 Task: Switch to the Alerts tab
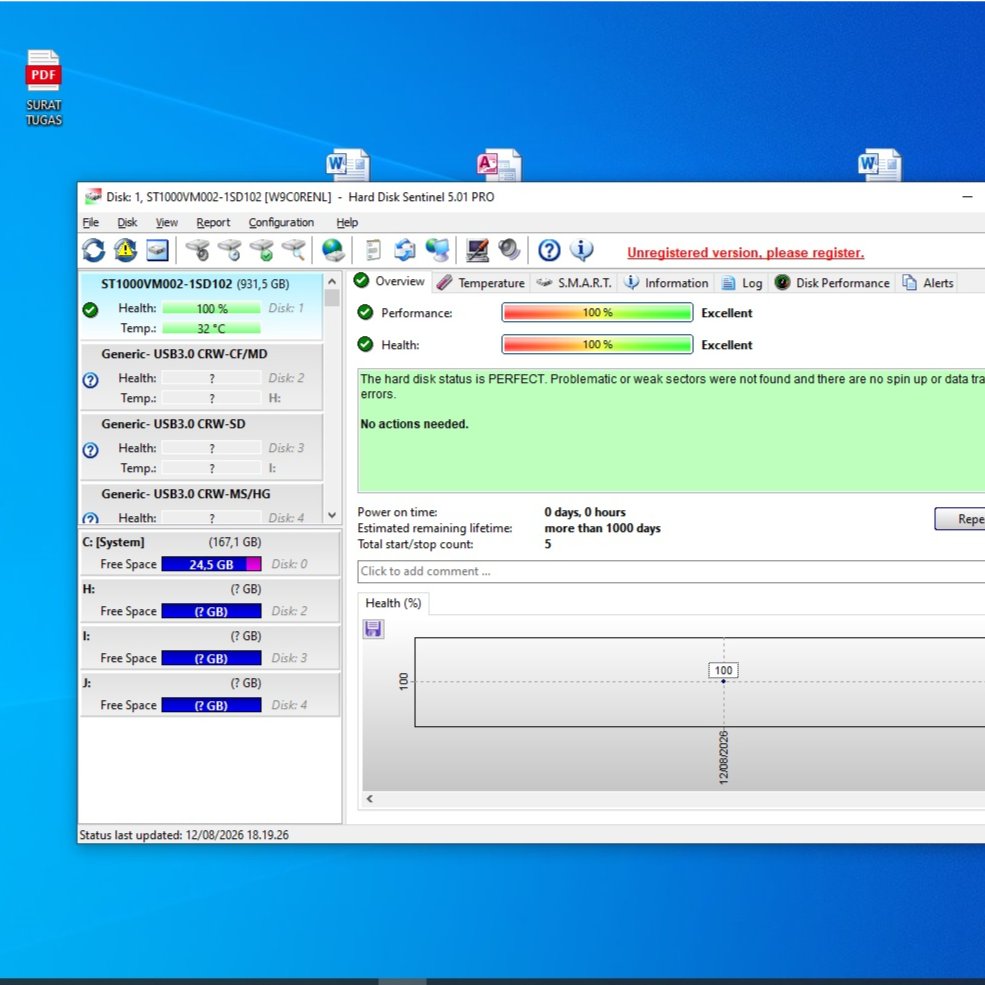point(928,283)
